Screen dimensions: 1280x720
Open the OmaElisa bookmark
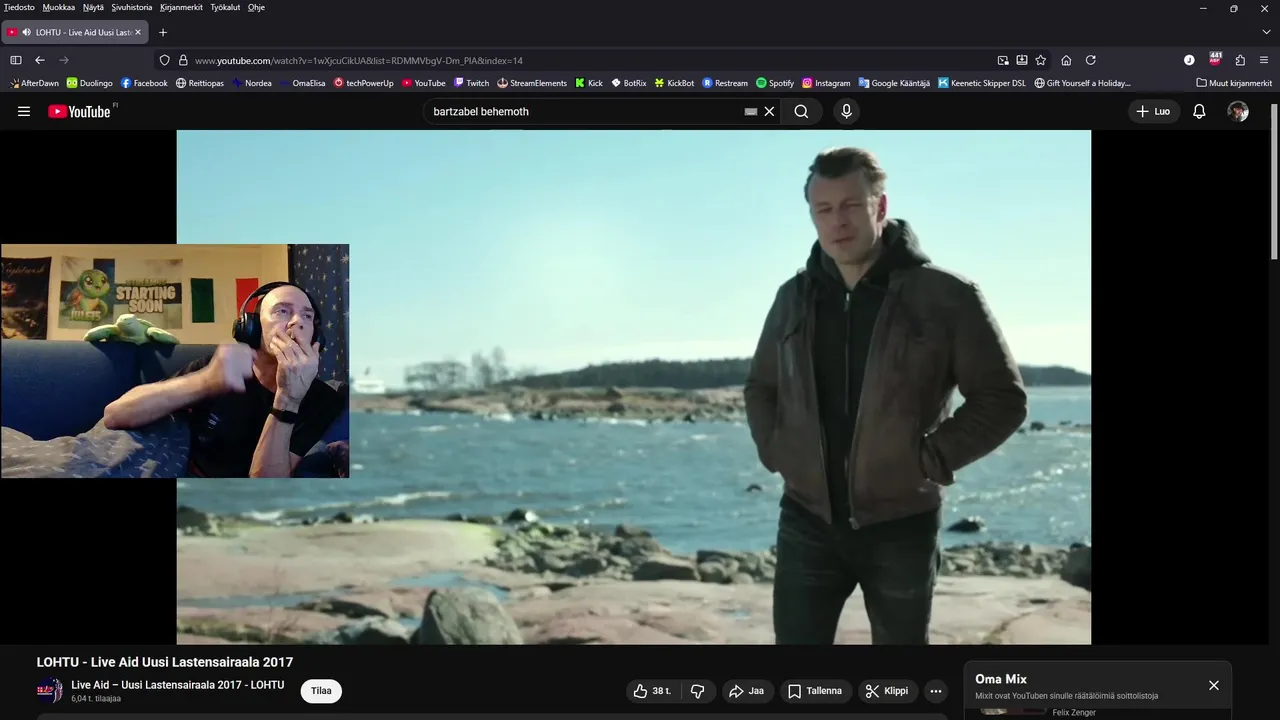click(x=303, y=83)
